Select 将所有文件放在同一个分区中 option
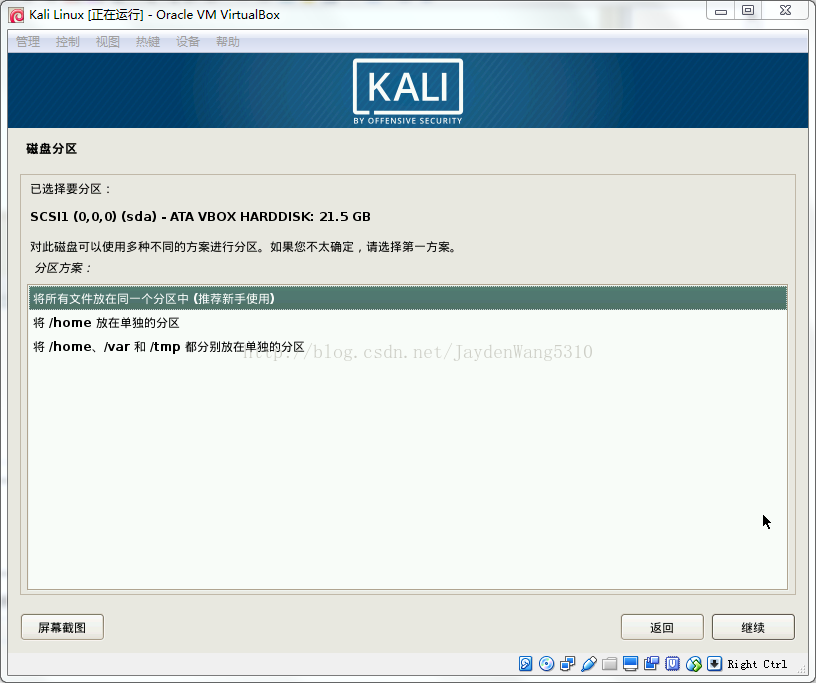Screen dimensions: 816x683 408,298
